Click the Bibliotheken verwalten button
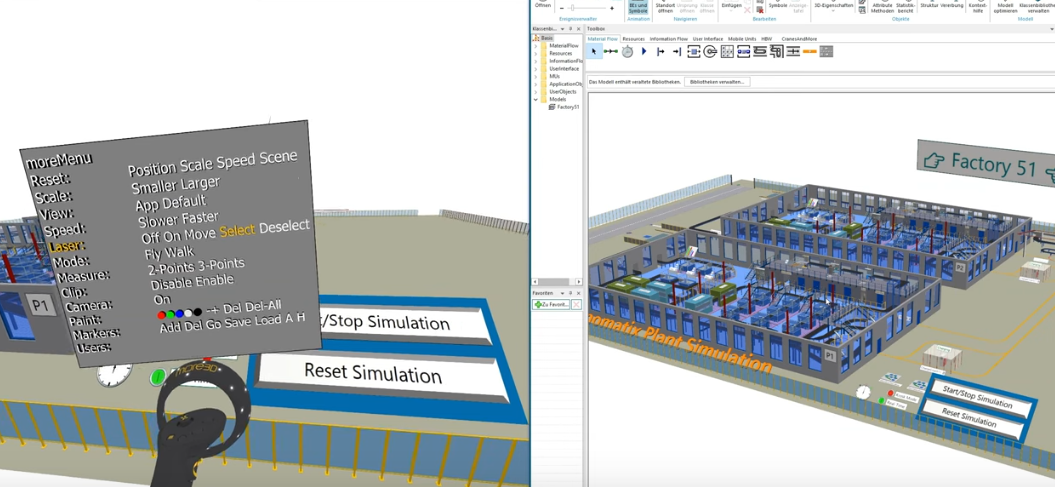Screen dimensions: 1055x487 tap(717, 81)
